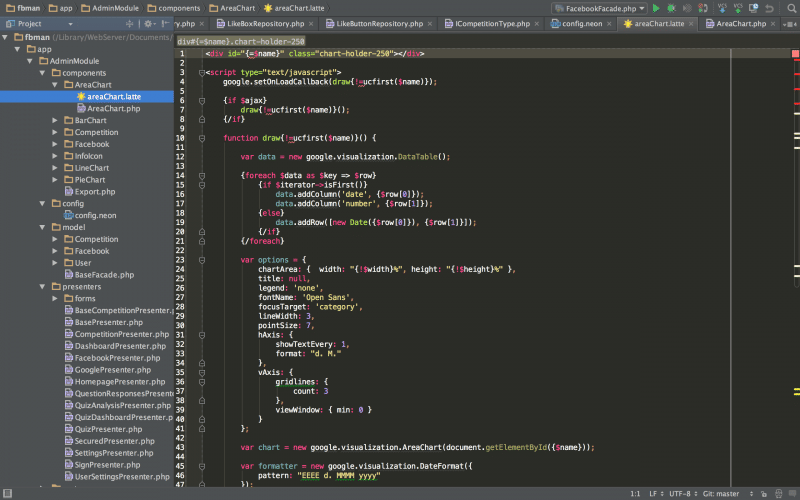Image resolution: width=800 pixels, height=500 pixels.
Task: Click the undo revert arrow in toolbar
Action: [769, 8]
